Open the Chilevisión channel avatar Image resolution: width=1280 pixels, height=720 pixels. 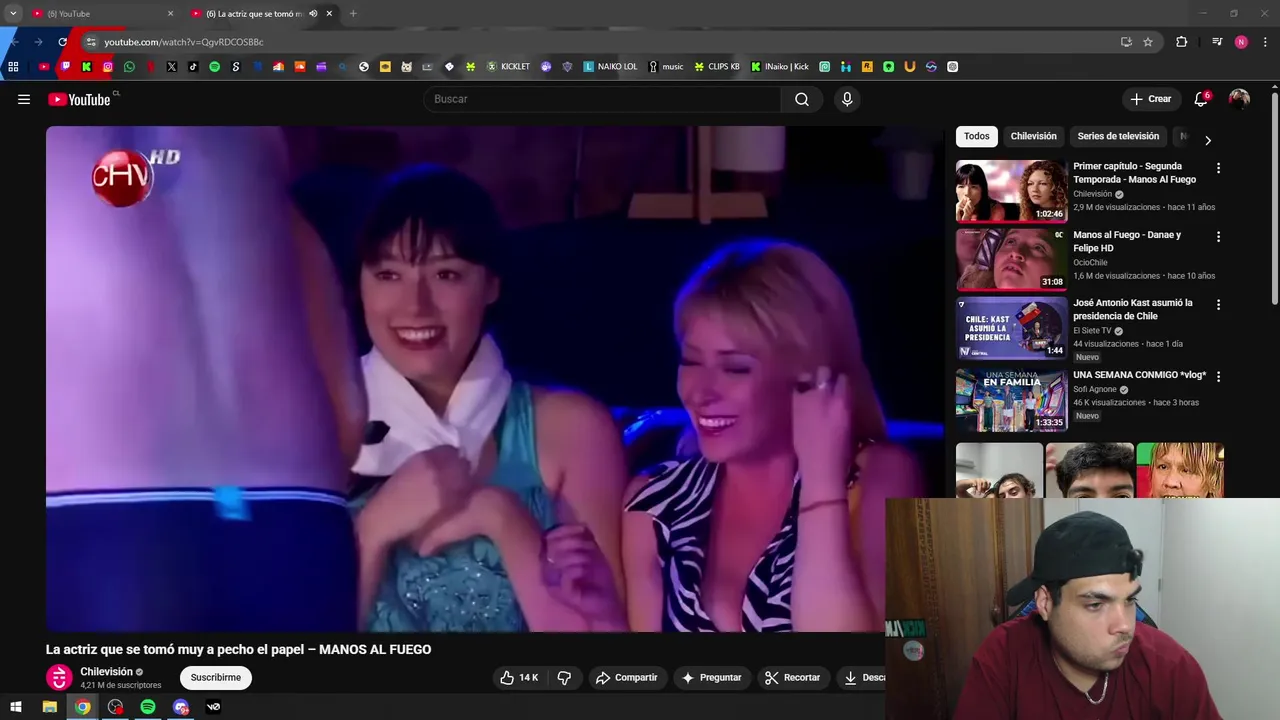click(x=59, y=677)
